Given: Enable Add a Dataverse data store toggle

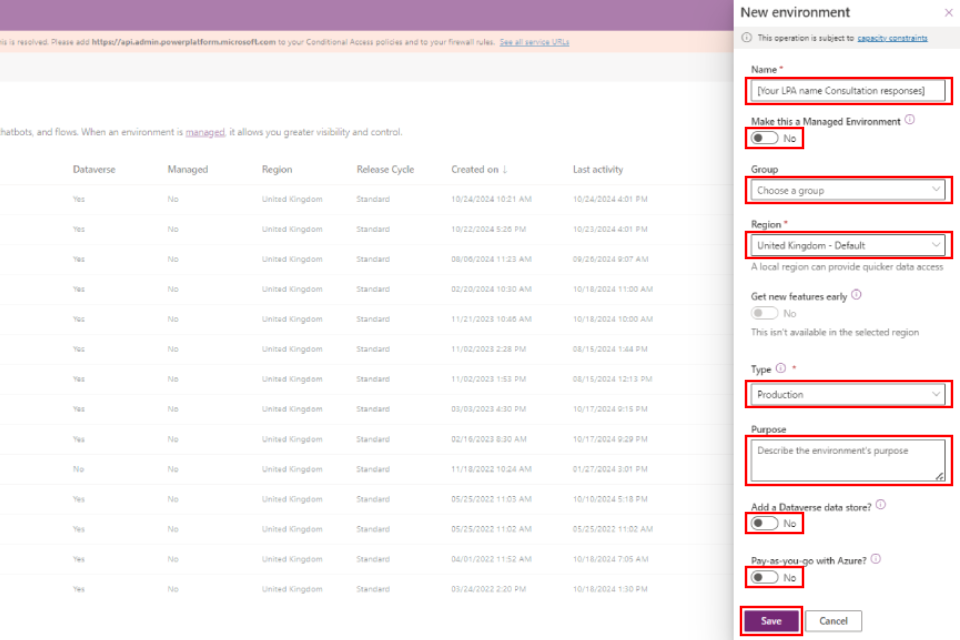Looking at the screenshot, I should 765,523.
